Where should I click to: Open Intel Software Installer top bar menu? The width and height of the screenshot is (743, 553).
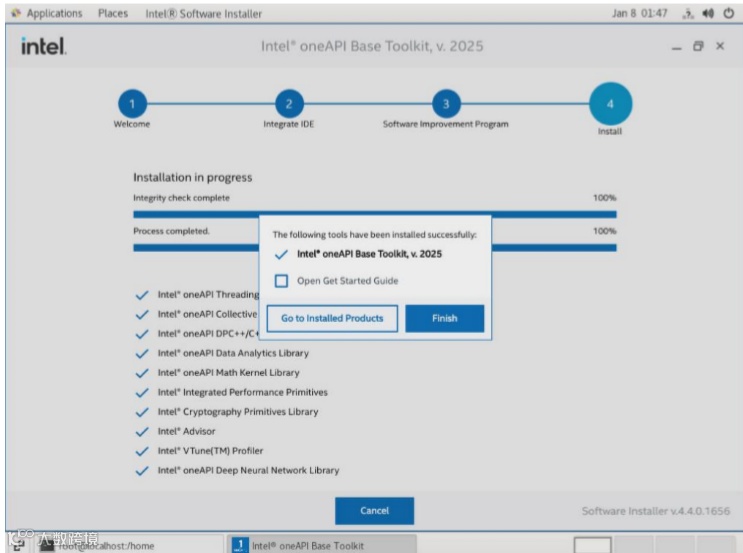[x=203, y=14]
